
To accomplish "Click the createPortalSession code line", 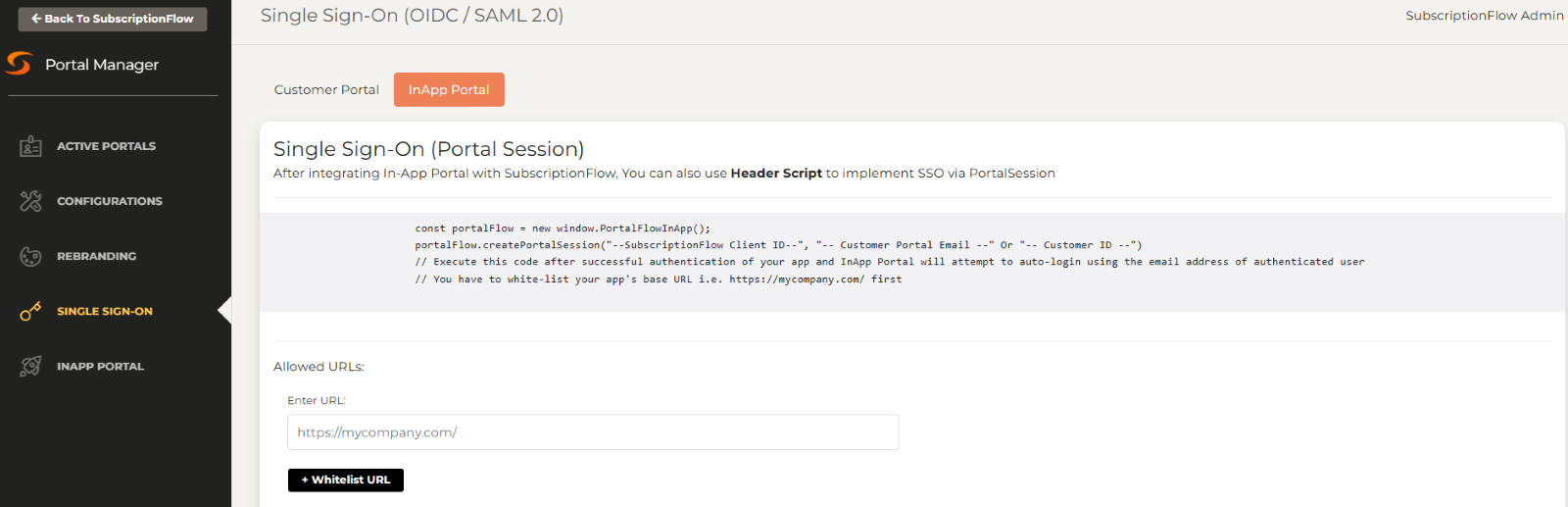I will click(778, 245).
